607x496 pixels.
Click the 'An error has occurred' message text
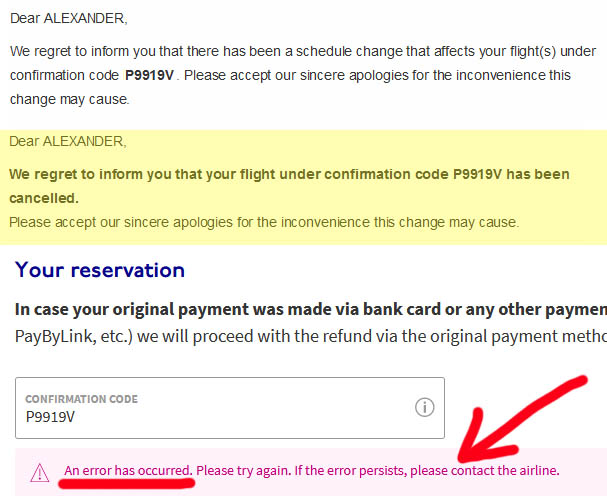tap(128, 470)
